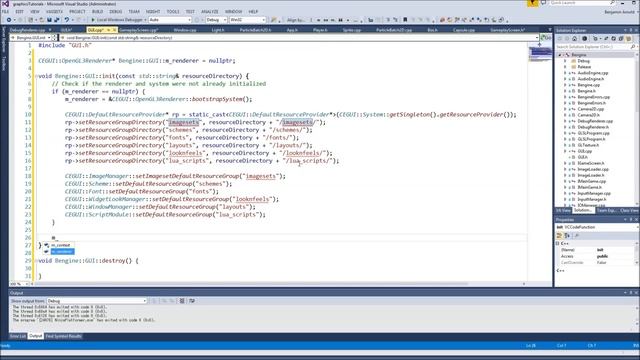Viewport: 640px width, 360px height.
Task: Open the Win32 platform dropdown
Action: click(x=247, y=20)
